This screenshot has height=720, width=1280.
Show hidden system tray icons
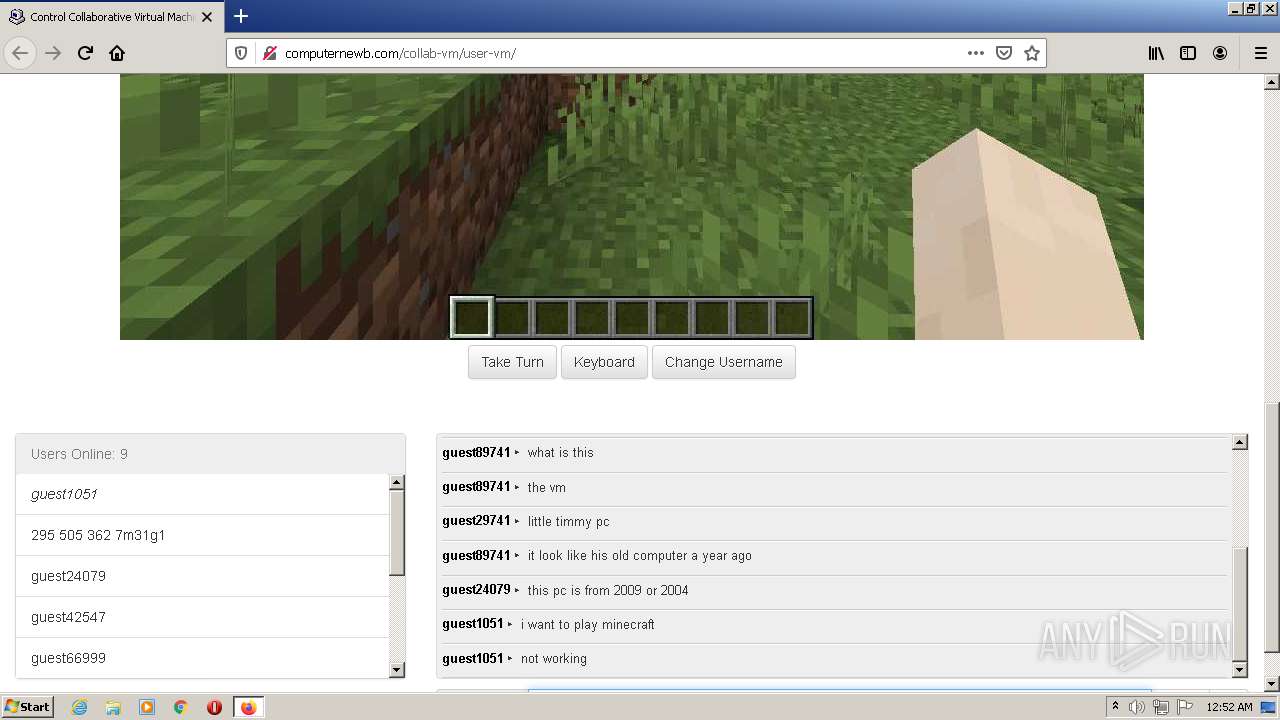pyautogui.click(x=1115, y=707)
